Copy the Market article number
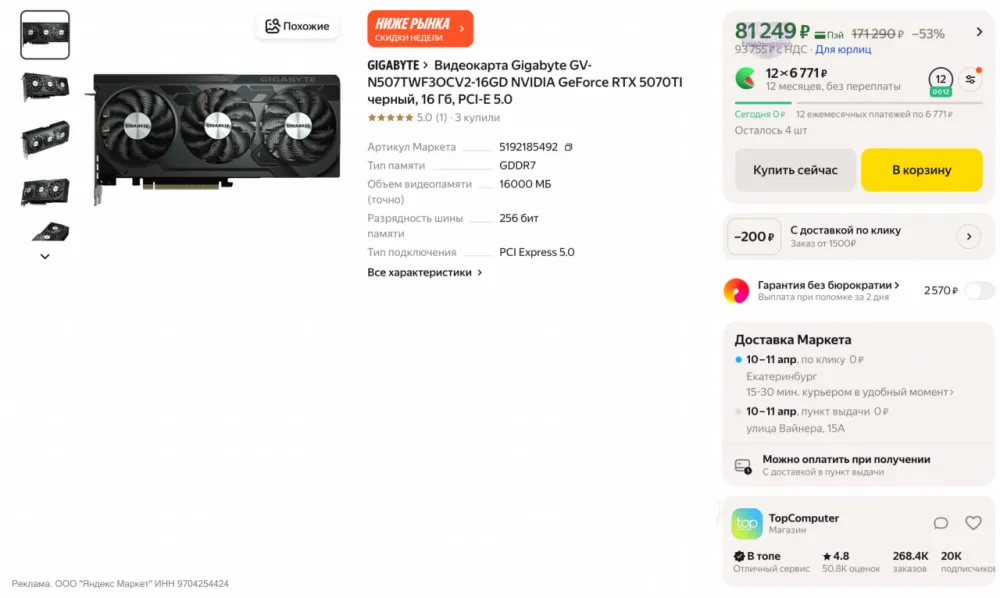1000x598 pixels. (568, 147)
